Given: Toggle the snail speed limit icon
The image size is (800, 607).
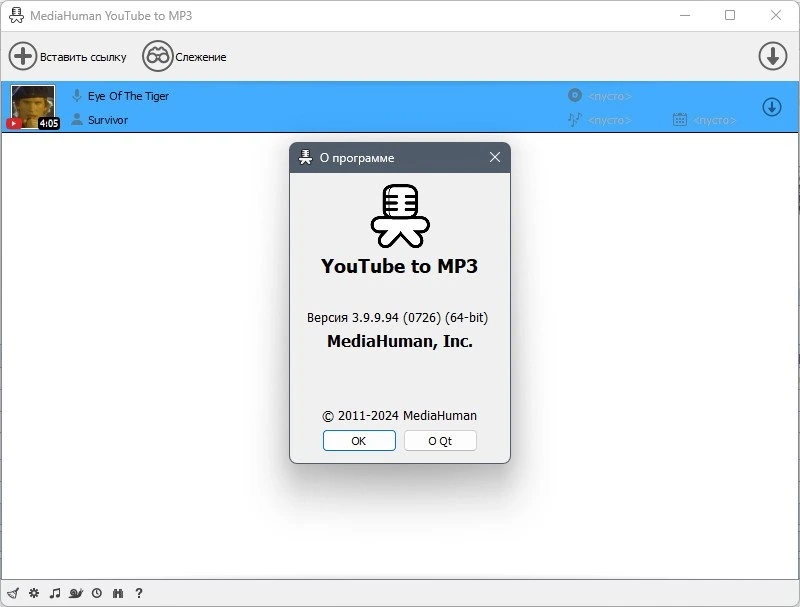Looking at the screenshot, I should tap(76, 593).
